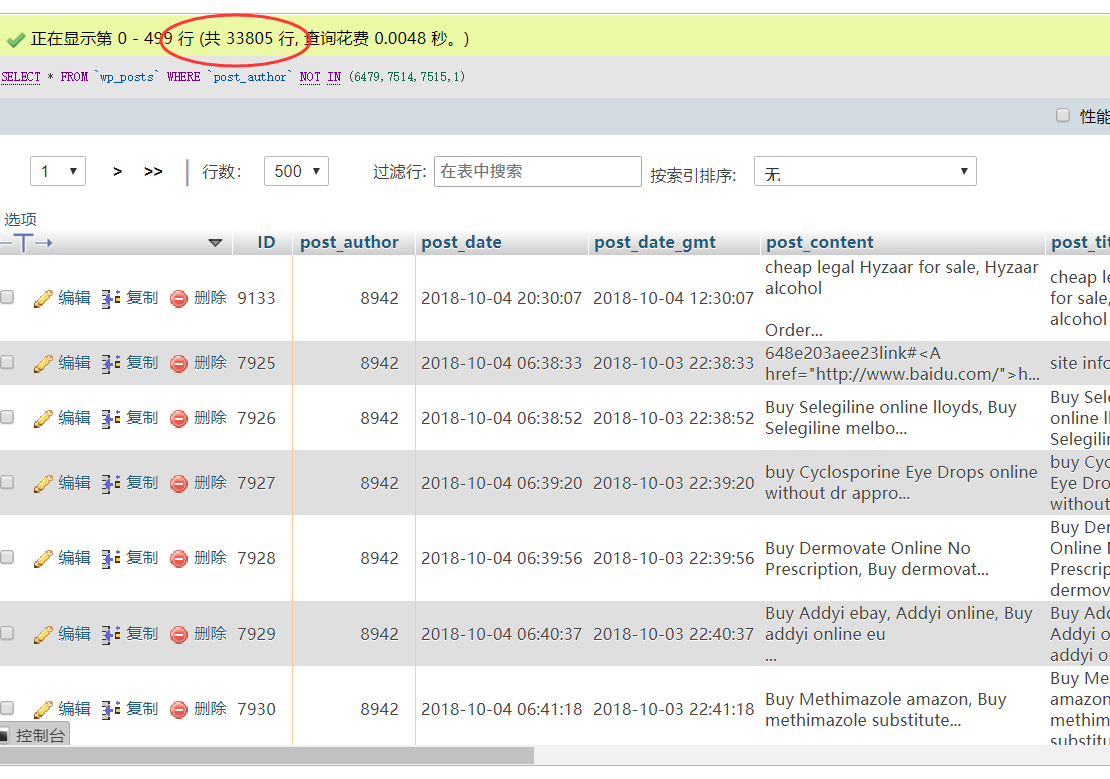Open the row count 500 dropdown
This screenshot has width=1110, height=779.
[x=296, y=171]
